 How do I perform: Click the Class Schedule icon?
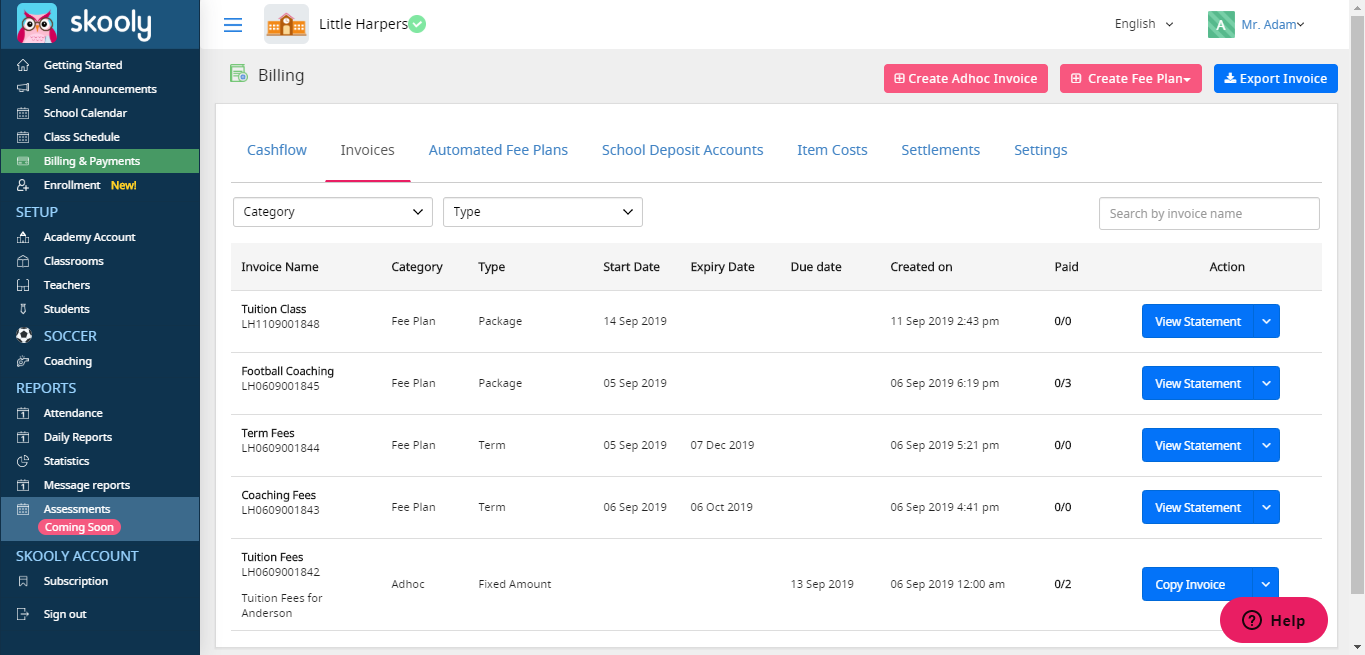tap(23, 137)
